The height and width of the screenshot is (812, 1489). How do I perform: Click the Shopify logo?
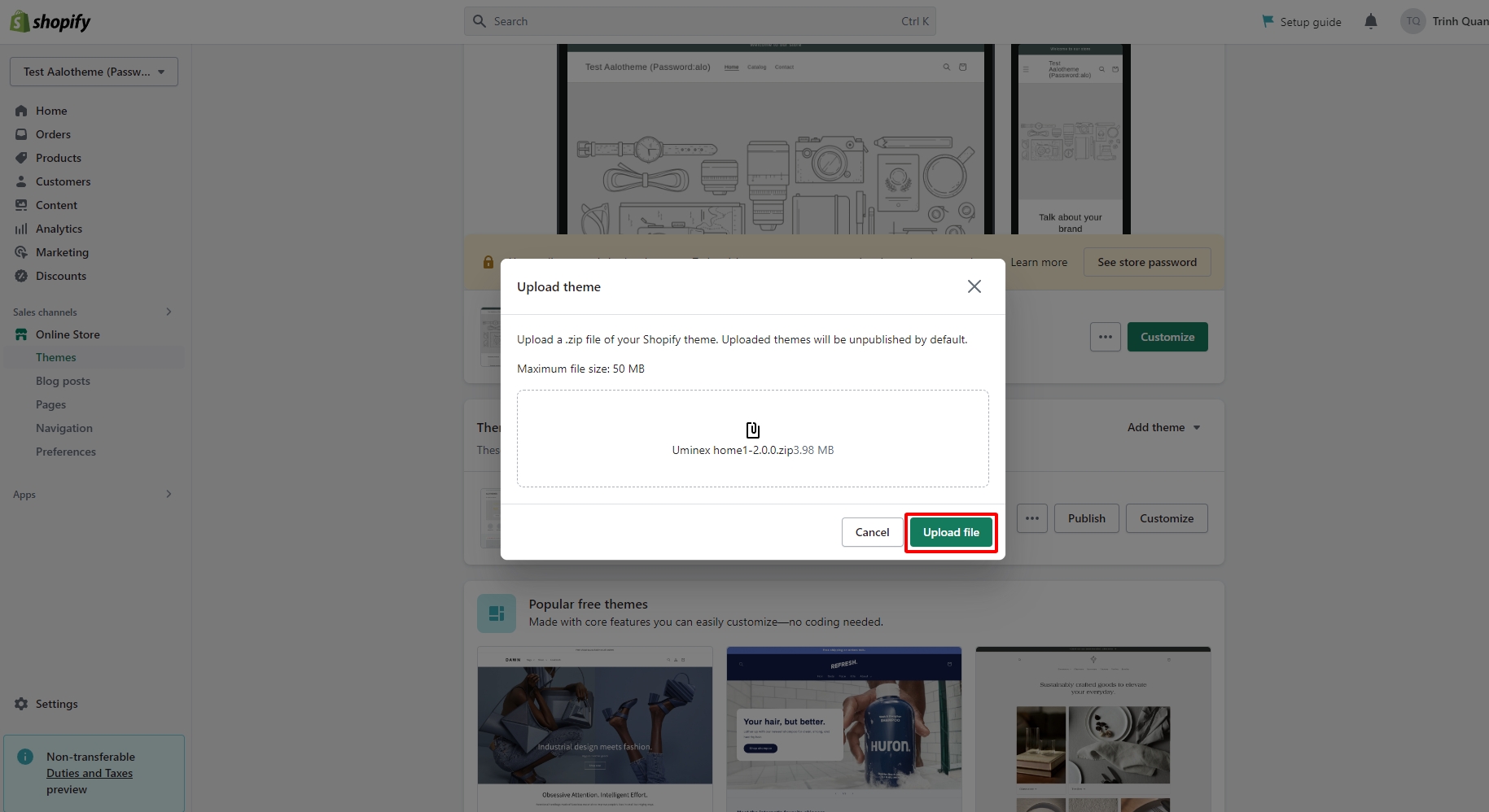pyautogui.click(x=50, y=22)
